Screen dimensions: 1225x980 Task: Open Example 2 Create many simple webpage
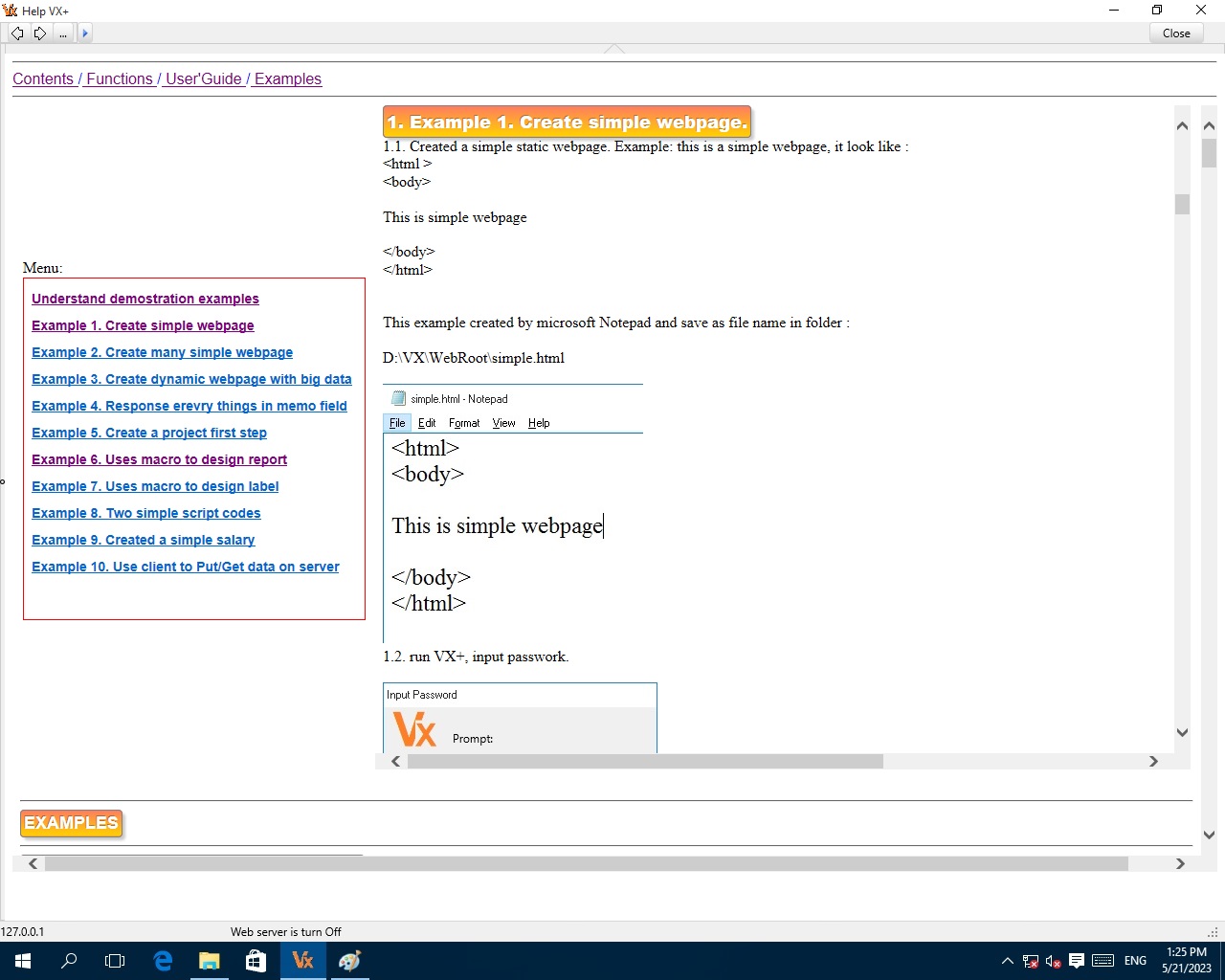pyautogui.click(x=162, y=353)
